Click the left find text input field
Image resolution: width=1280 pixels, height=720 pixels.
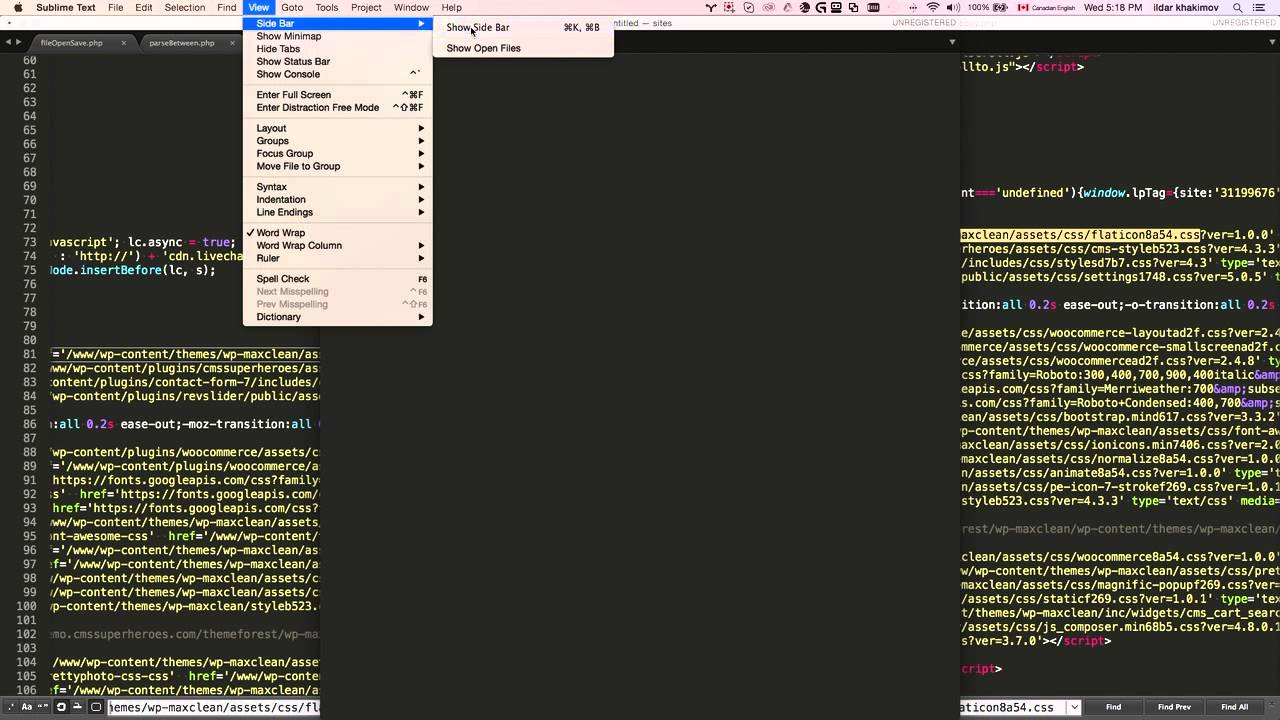tap(214, 707)
